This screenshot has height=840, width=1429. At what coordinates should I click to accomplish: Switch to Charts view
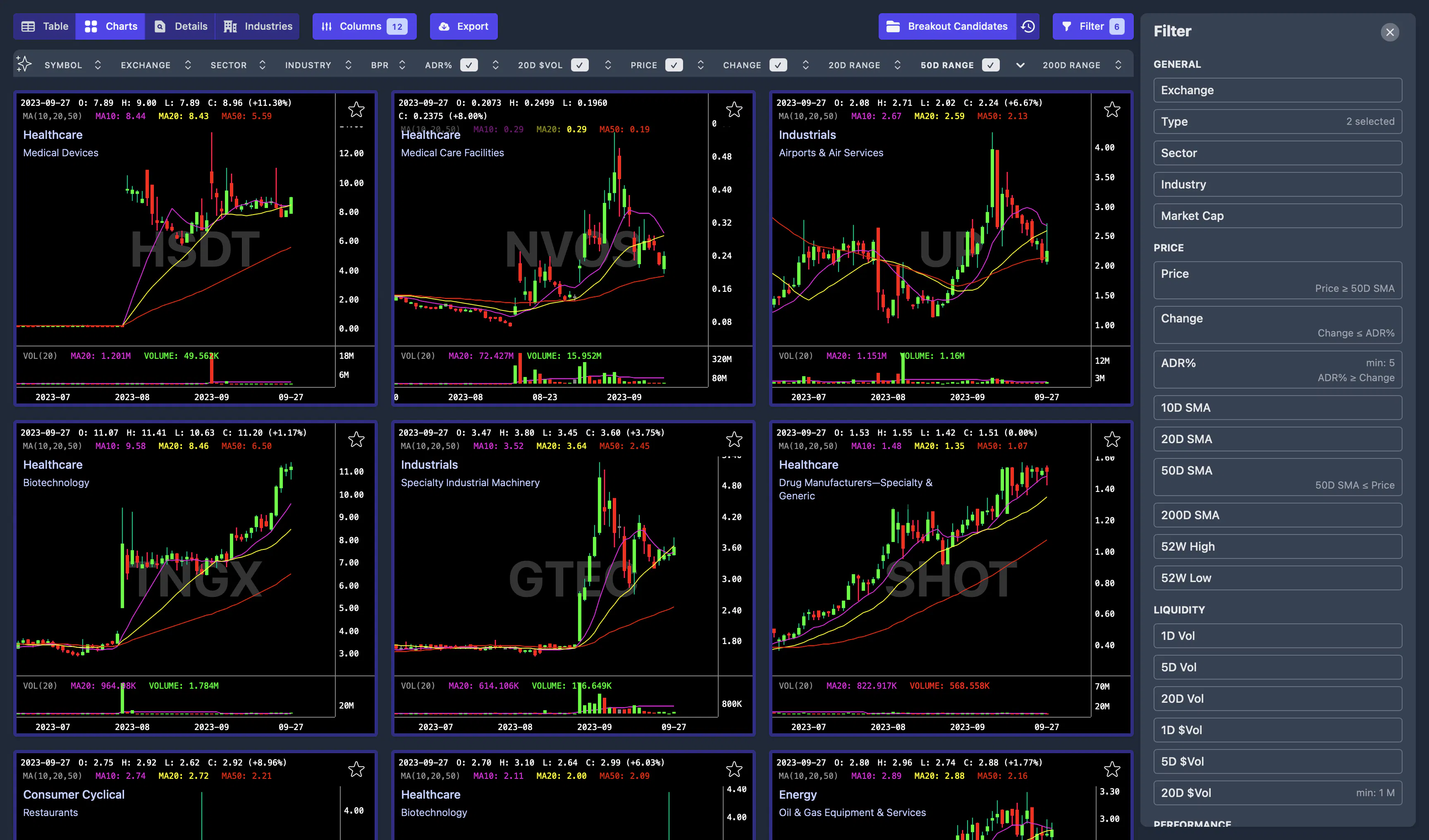(110, 26)
